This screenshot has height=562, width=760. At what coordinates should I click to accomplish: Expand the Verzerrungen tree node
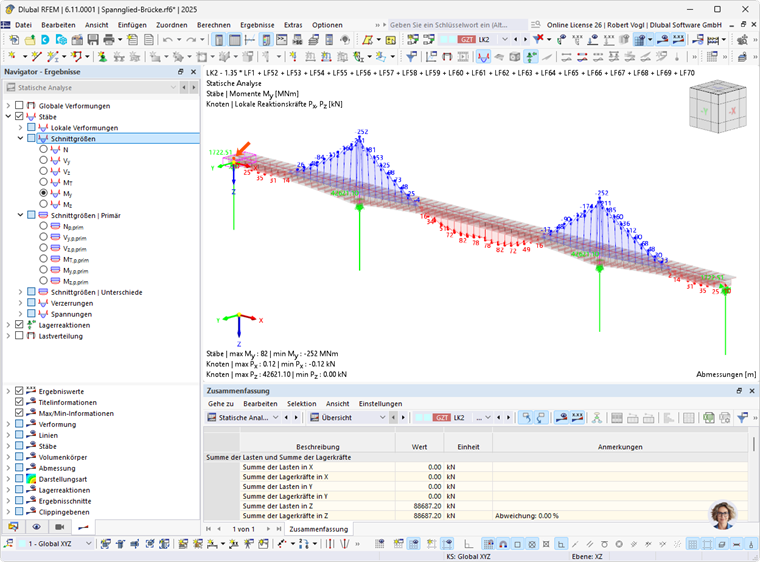pos(20,303)
